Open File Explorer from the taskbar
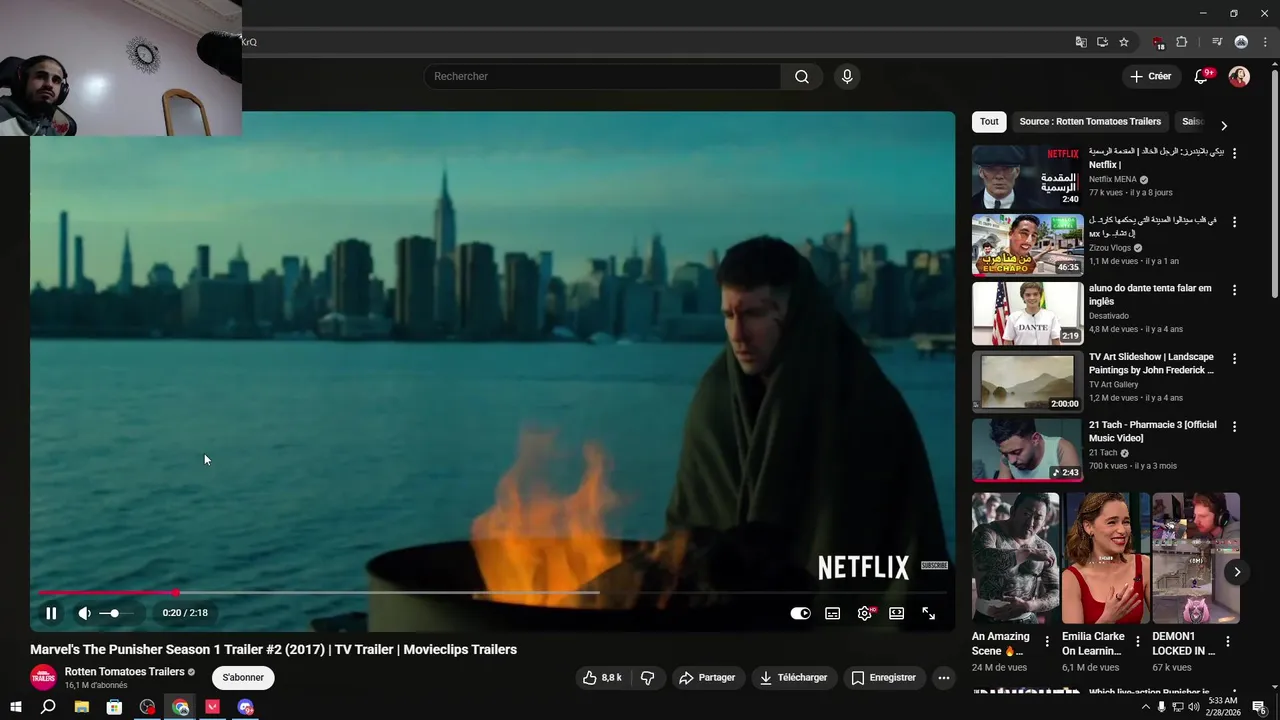 82,707
